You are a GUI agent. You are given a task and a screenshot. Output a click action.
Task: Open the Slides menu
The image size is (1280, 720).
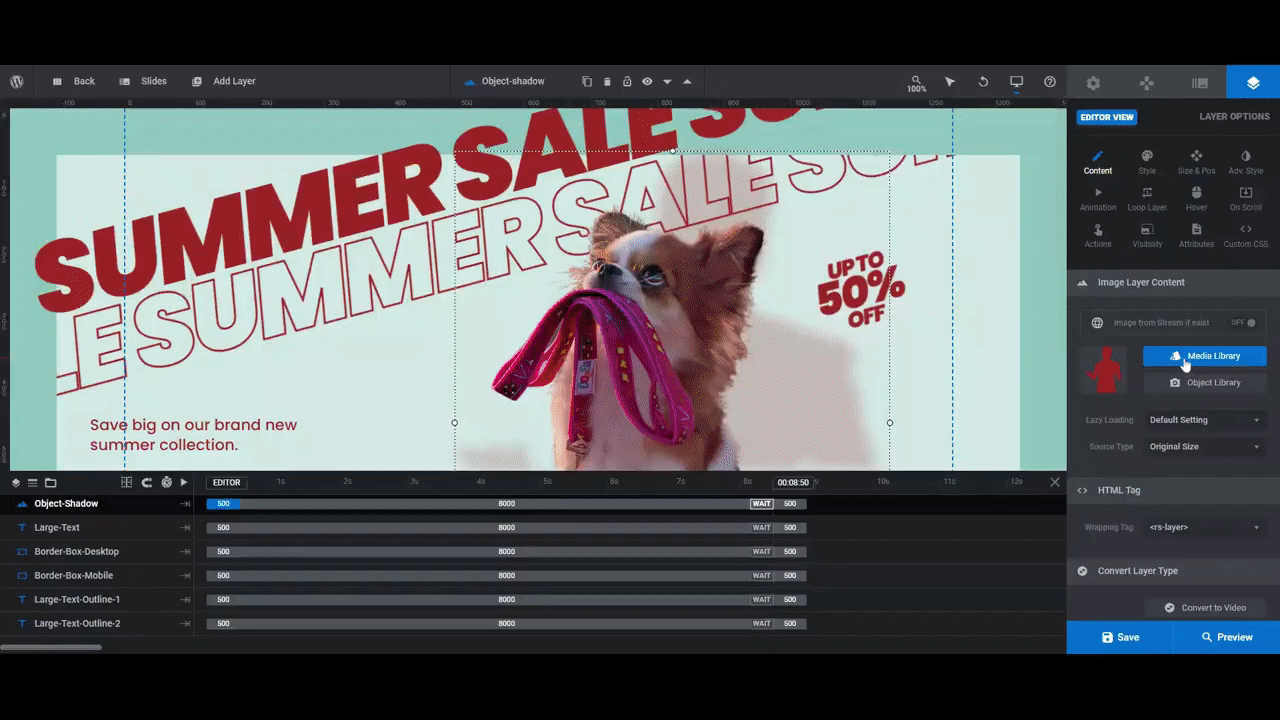point(142,81)
